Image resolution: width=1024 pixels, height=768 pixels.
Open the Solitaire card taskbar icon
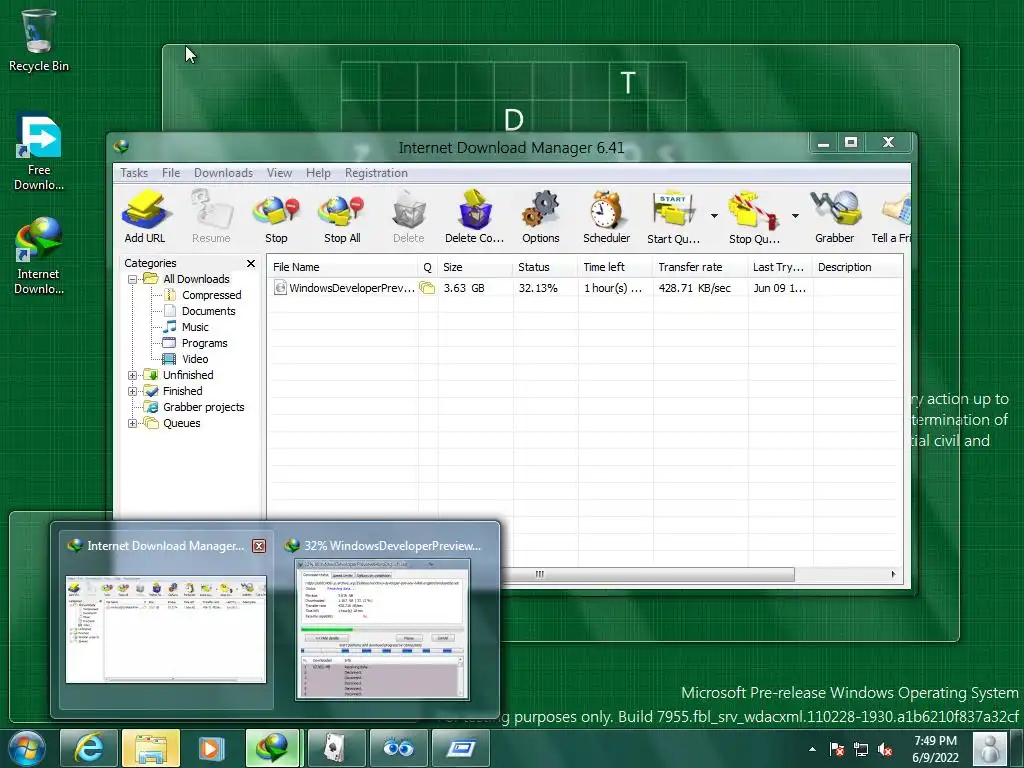[336, 748]
